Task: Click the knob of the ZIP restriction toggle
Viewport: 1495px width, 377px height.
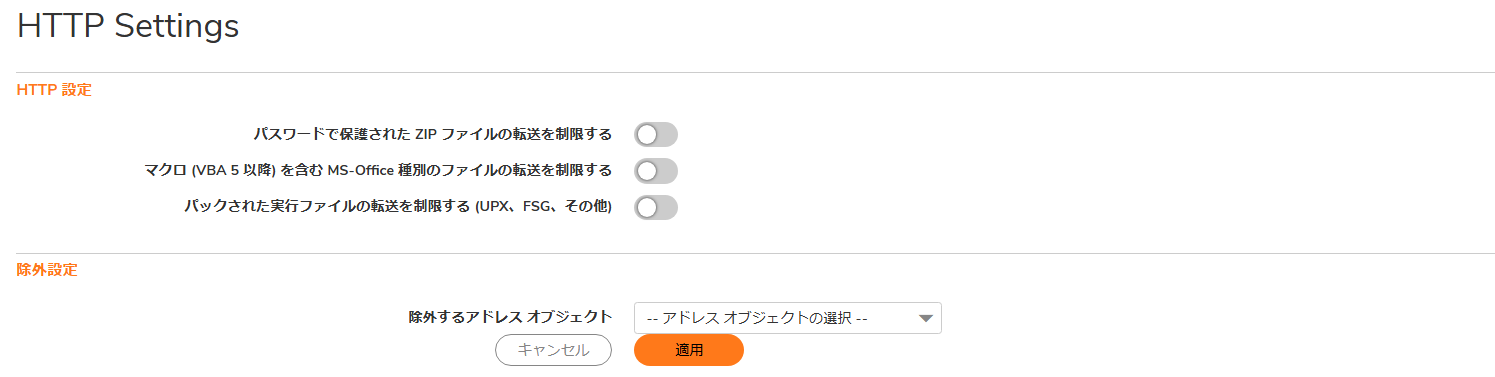Action: [647, 134]
